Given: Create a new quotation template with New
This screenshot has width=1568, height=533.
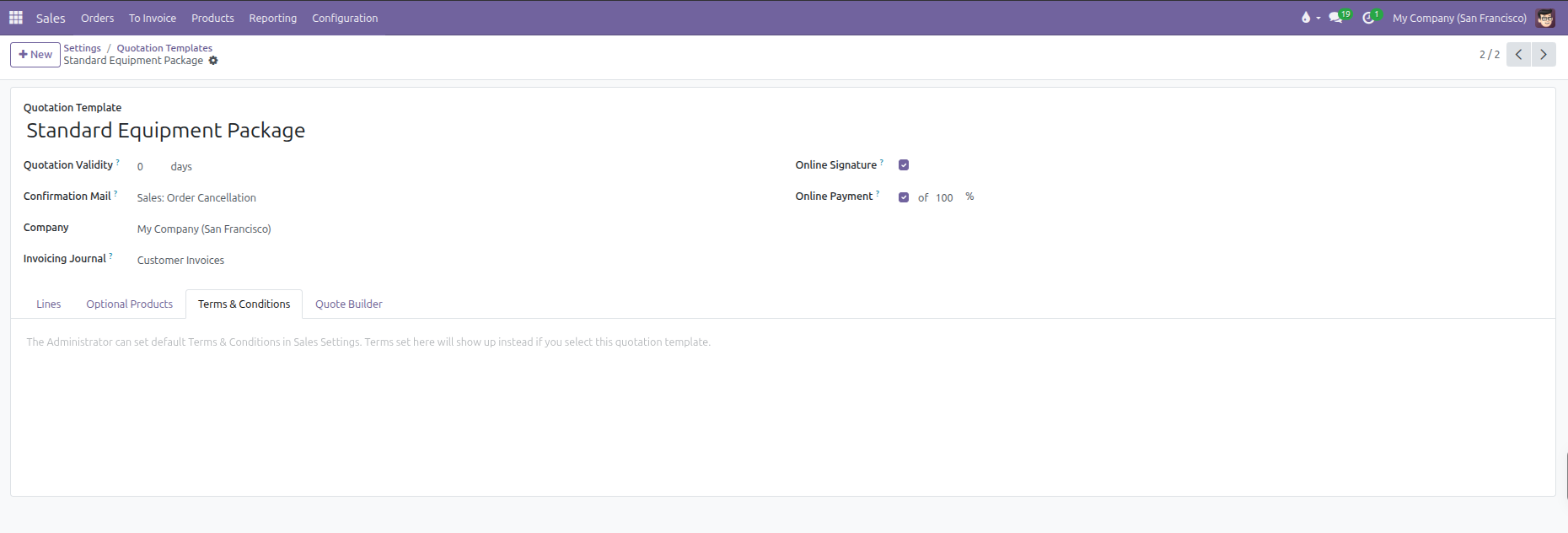Looking at the screenshot, I should 35,54.
